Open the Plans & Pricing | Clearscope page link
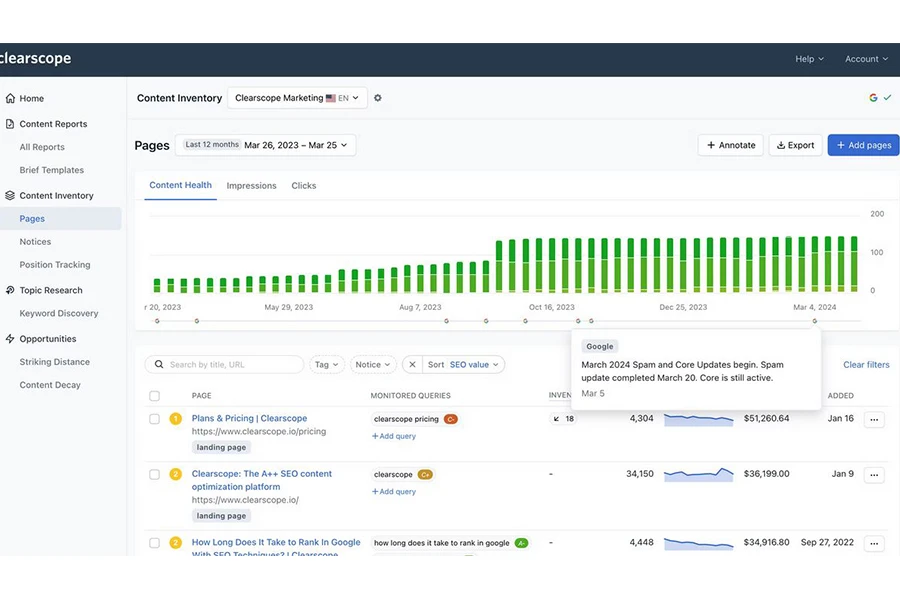 249,418
